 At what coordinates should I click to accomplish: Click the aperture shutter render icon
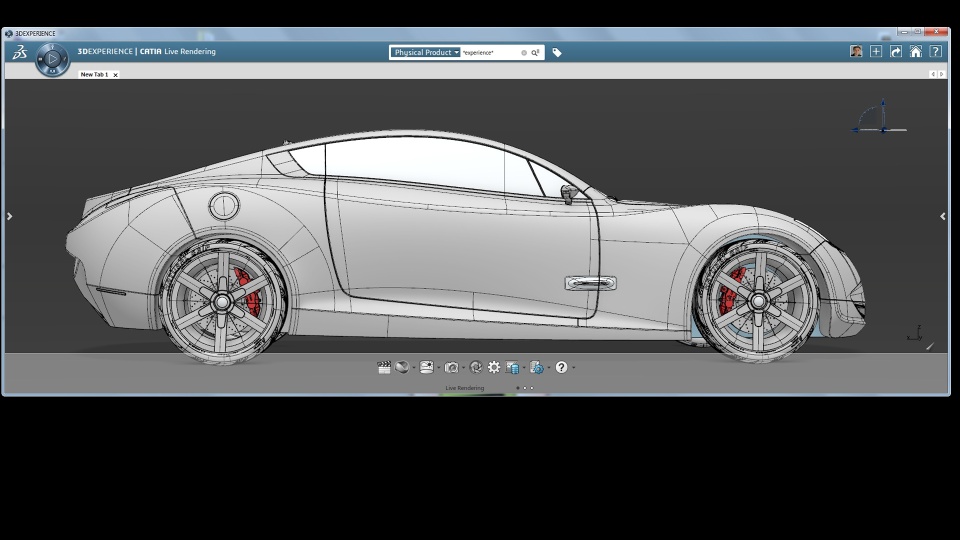point(476,367)
